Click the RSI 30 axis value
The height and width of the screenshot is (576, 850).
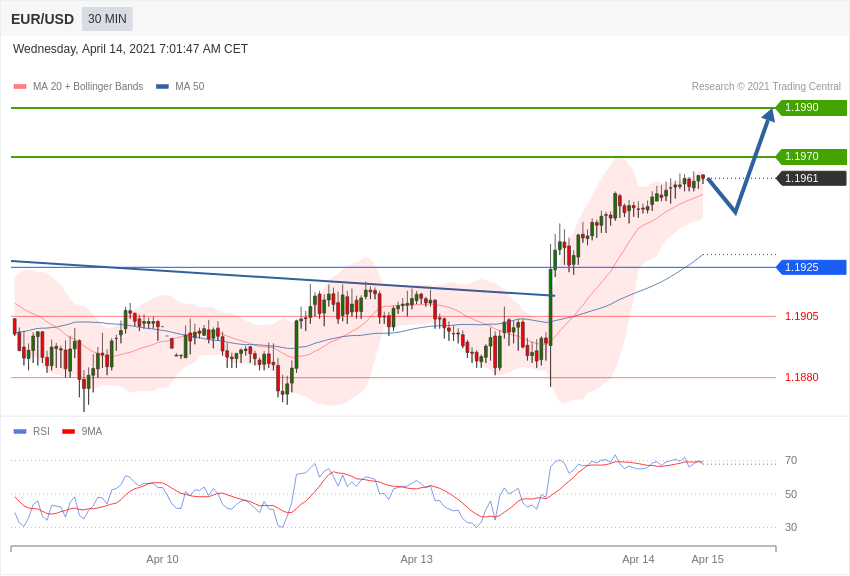click(791, 527)
